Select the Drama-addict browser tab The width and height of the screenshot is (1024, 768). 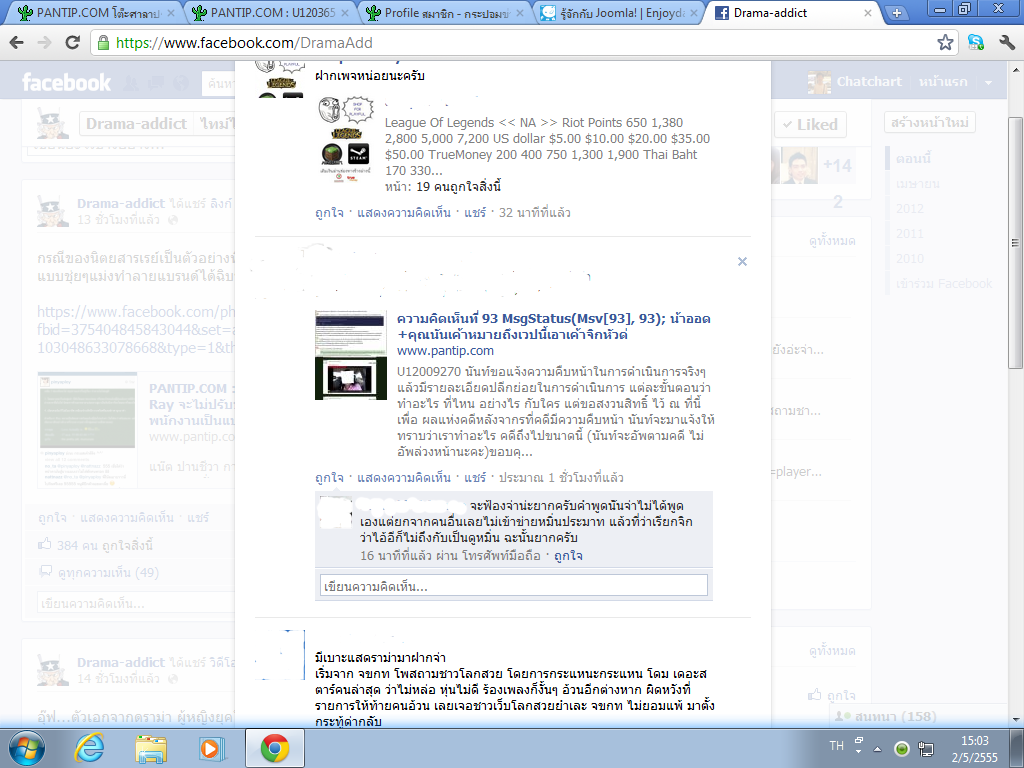(x=792, y=12)
